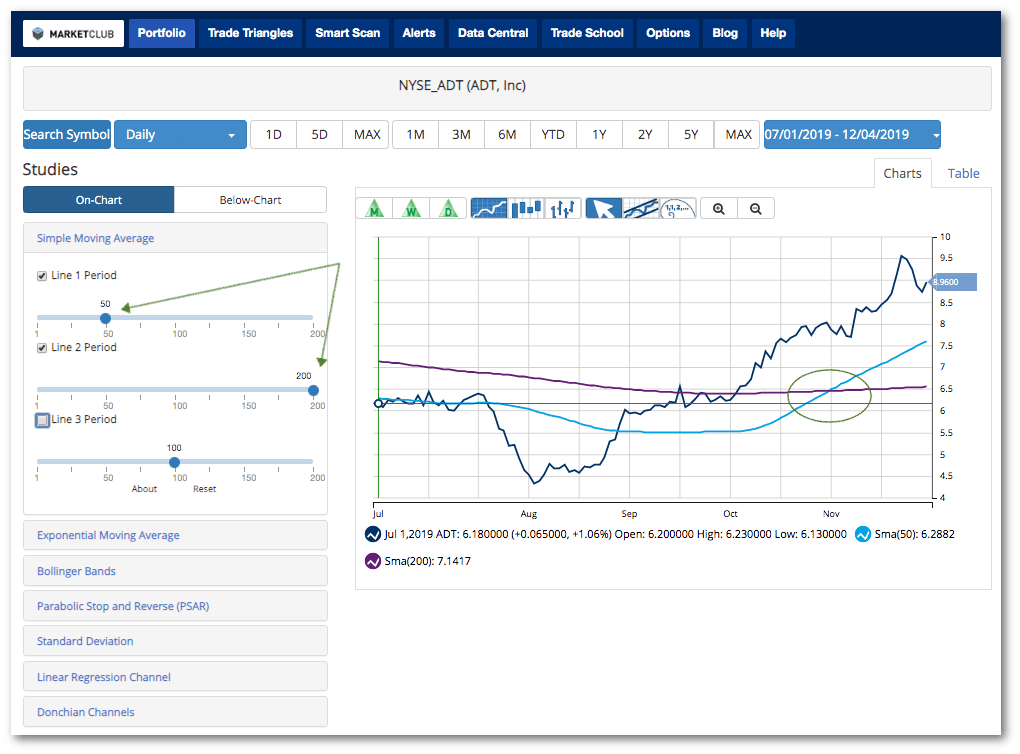The width and height of the screenshot is (1020, 754).
Task: Expand Donchian Channels study
Action: (175, 712)
